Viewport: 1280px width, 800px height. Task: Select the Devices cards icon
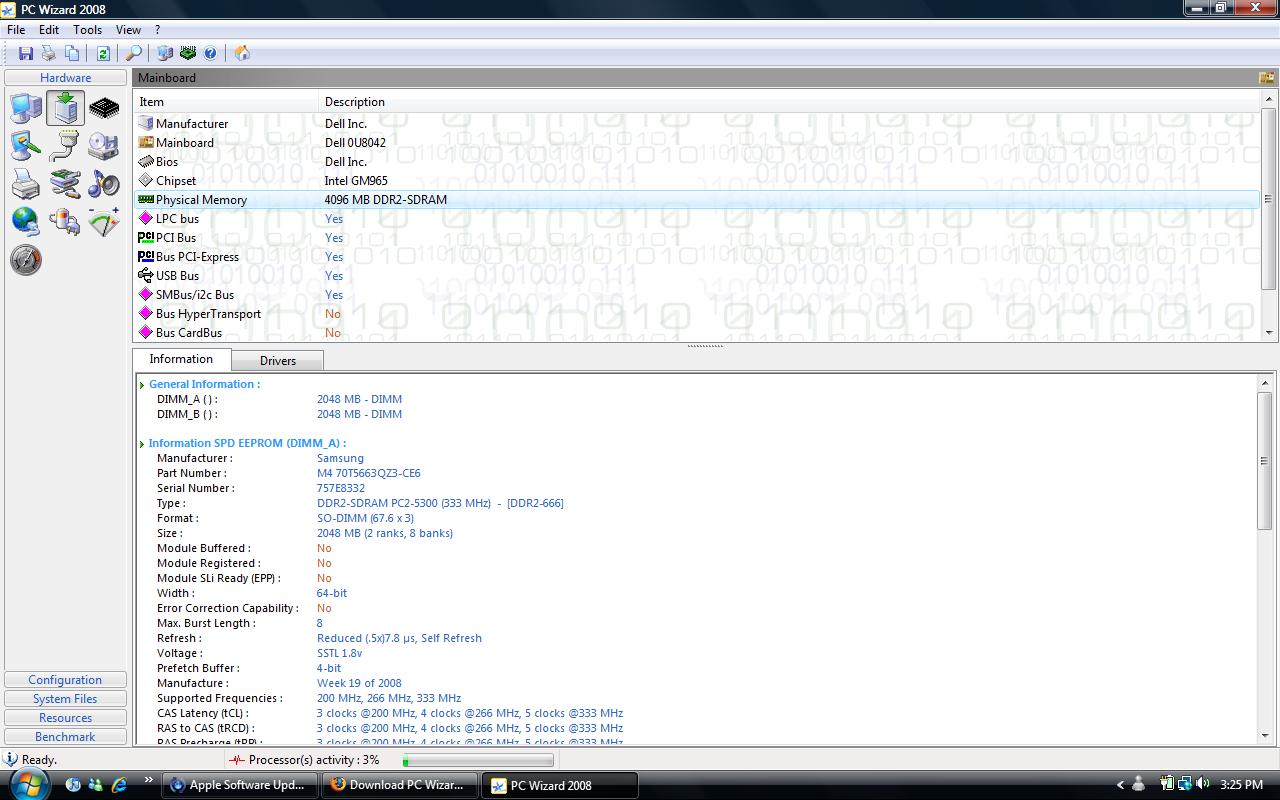click(x=65, y=184)
